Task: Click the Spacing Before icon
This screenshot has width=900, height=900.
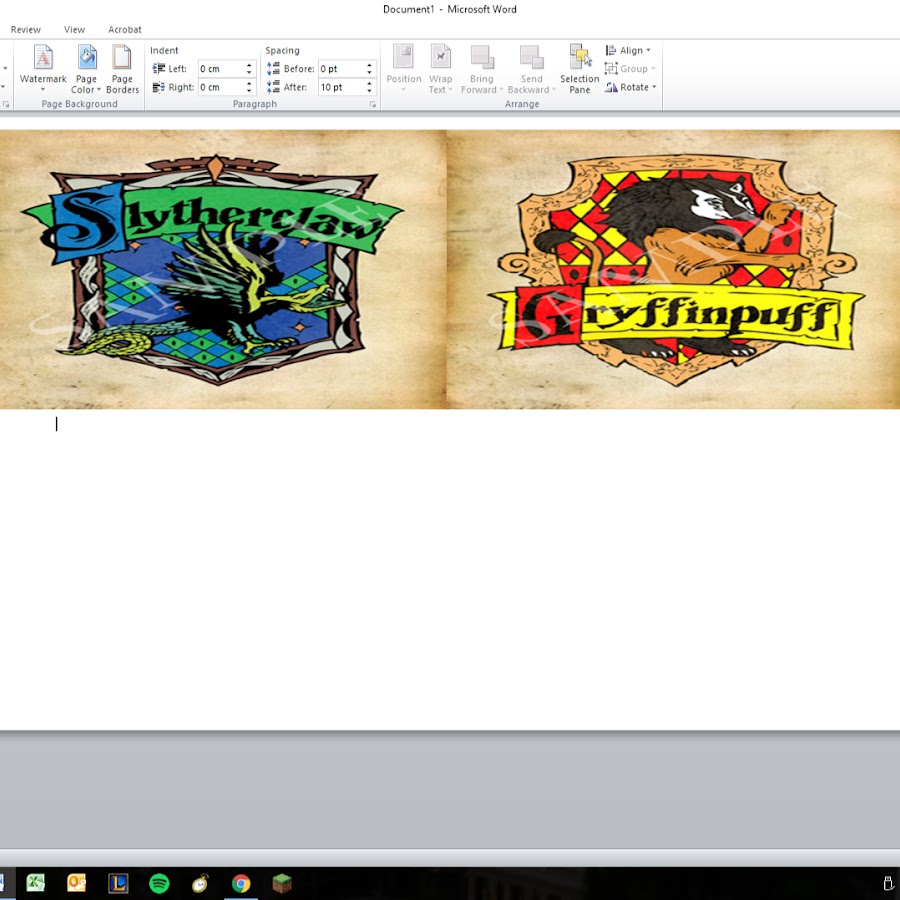Action: point(273,69)
